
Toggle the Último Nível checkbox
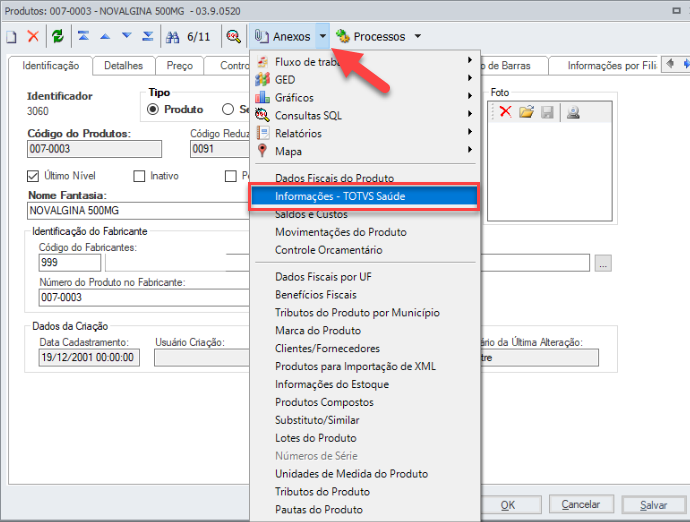point(33,176)
